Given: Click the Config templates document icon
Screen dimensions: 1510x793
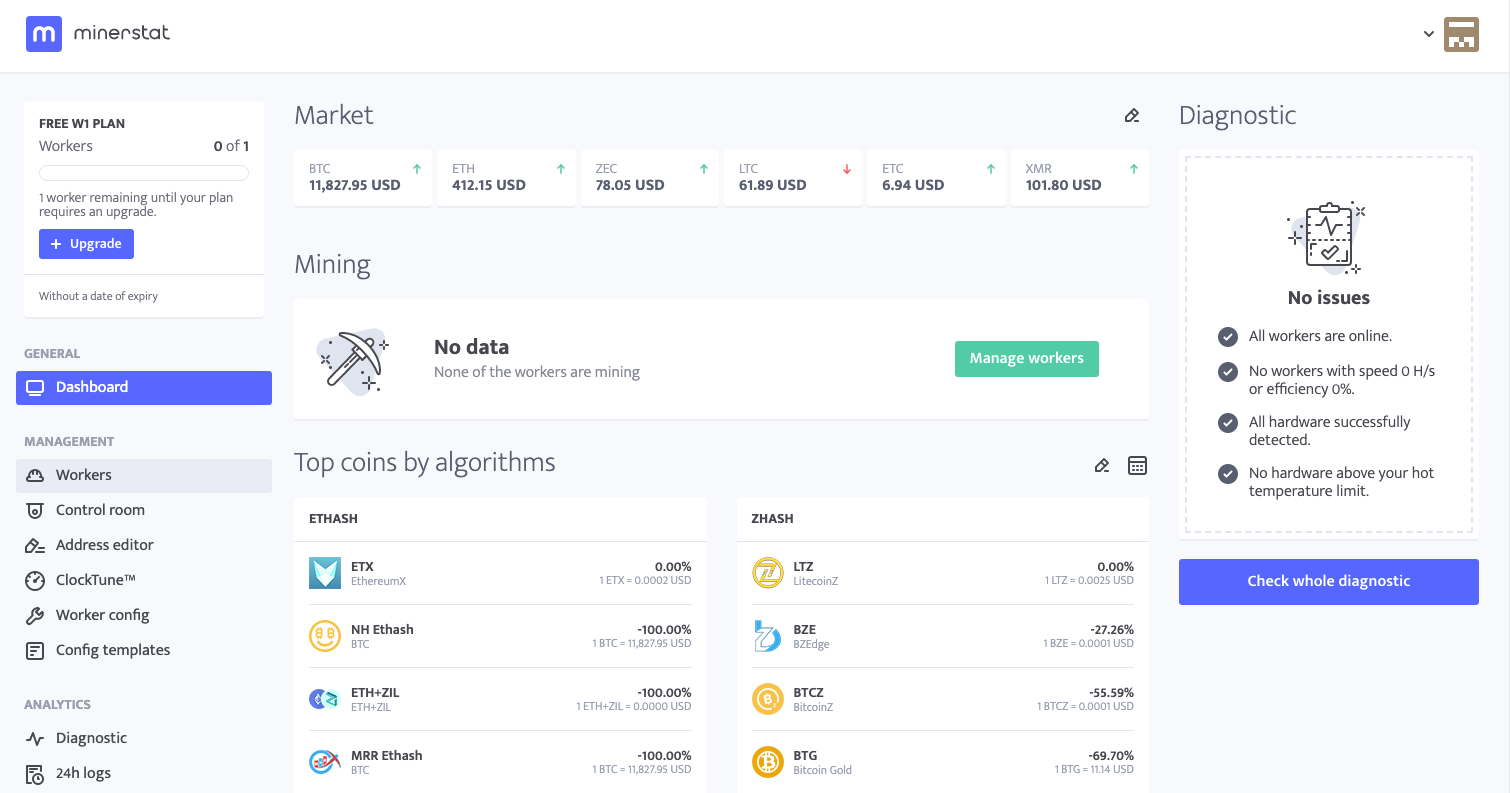Looking at the screenshot, I should 35,651.
